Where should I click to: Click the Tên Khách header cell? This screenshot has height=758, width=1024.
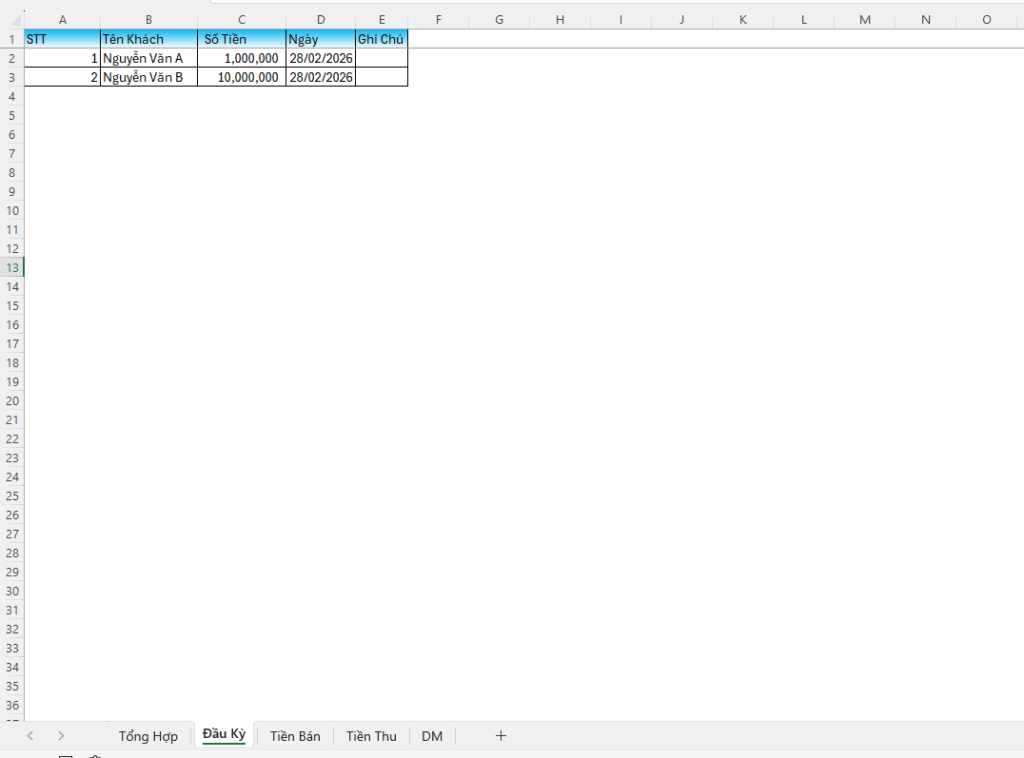click(148, 39)
